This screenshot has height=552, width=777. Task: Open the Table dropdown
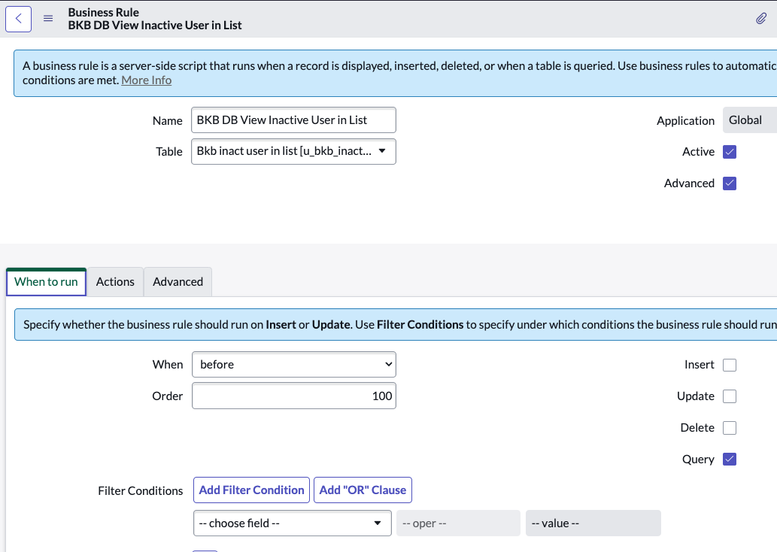(293, 151)
